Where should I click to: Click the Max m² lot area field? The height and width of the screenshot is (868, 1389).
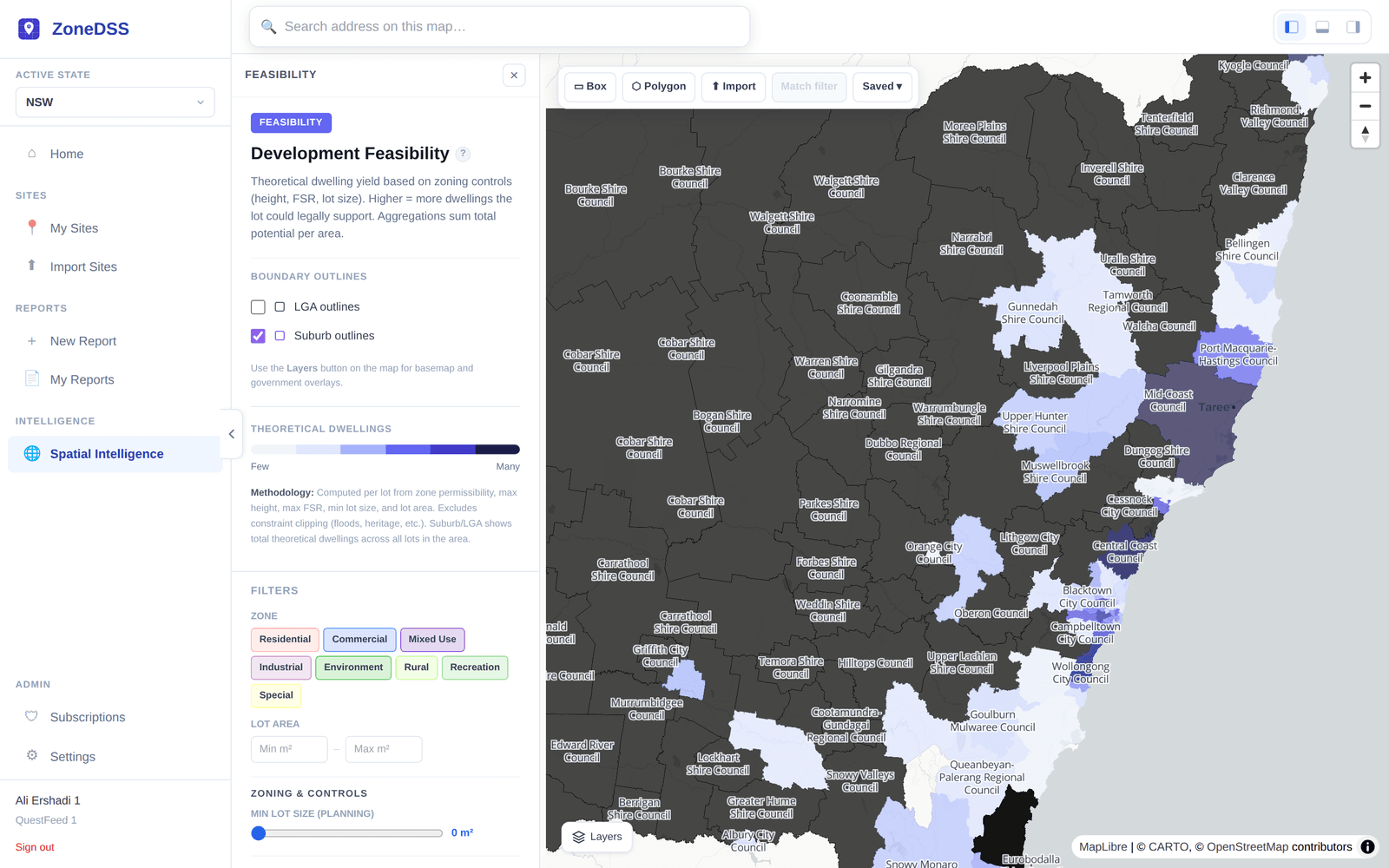click(x=384, y=749)
